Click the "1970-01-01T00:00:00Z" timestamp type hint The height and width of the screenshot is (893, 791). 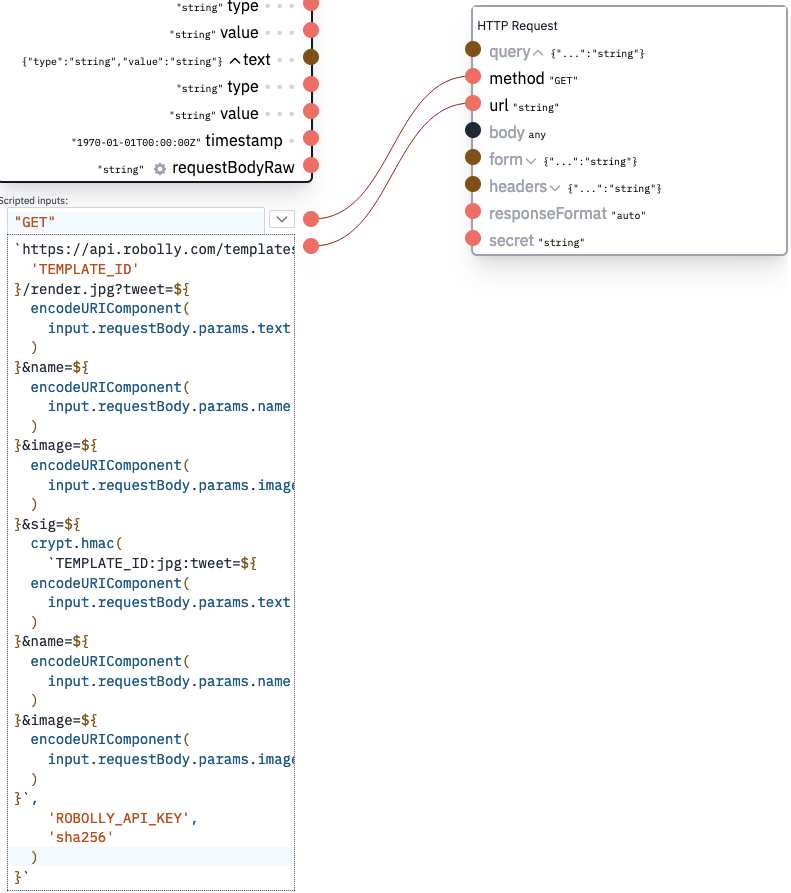(136, 142)
